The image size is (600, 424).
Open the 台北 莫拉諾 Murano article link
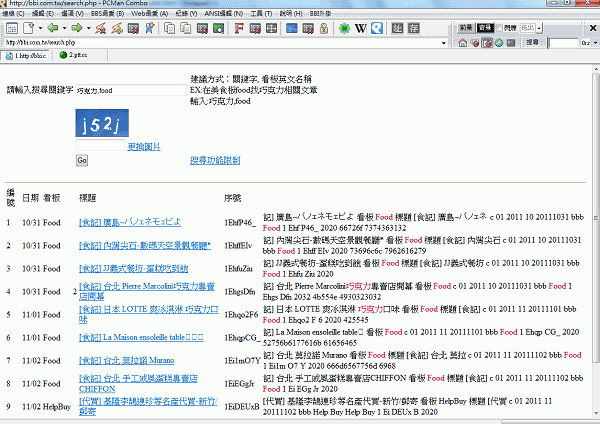[x=127, y=360]
